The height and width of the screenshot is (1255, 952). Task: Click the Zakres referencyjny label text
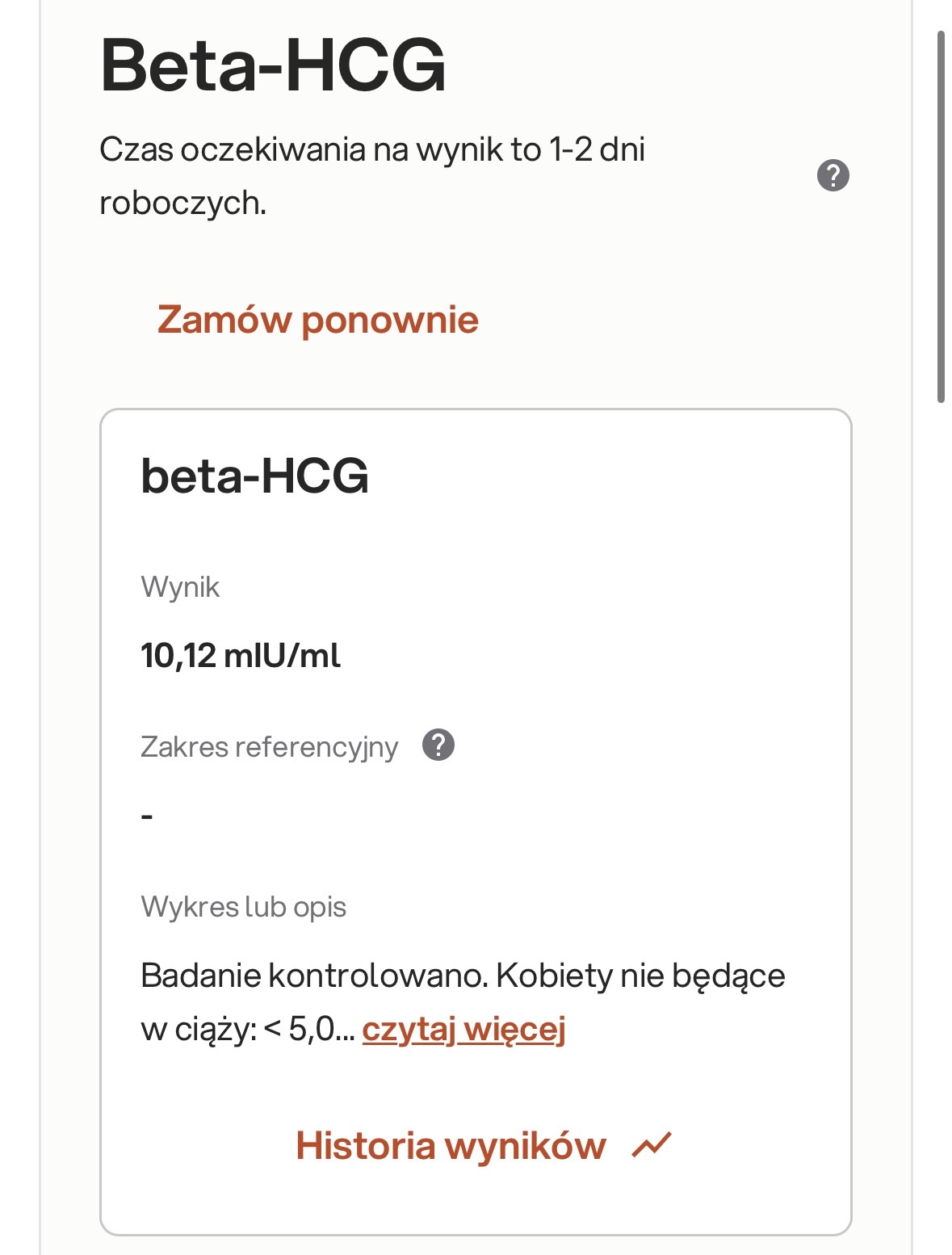[269, 747]
